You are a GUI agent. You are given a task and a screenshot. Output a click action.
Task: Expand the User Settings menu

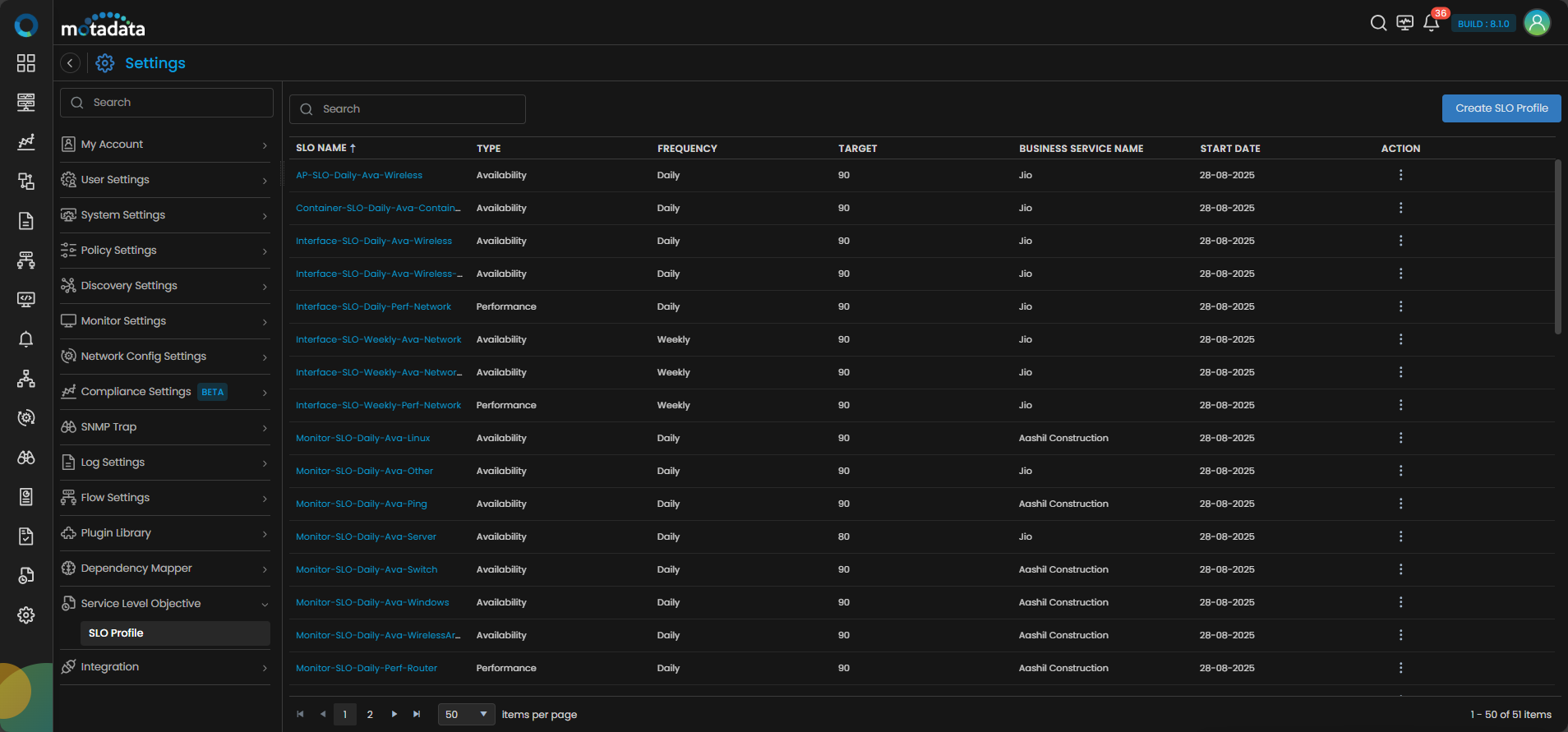pyautogui.click(x=165, y=180)
